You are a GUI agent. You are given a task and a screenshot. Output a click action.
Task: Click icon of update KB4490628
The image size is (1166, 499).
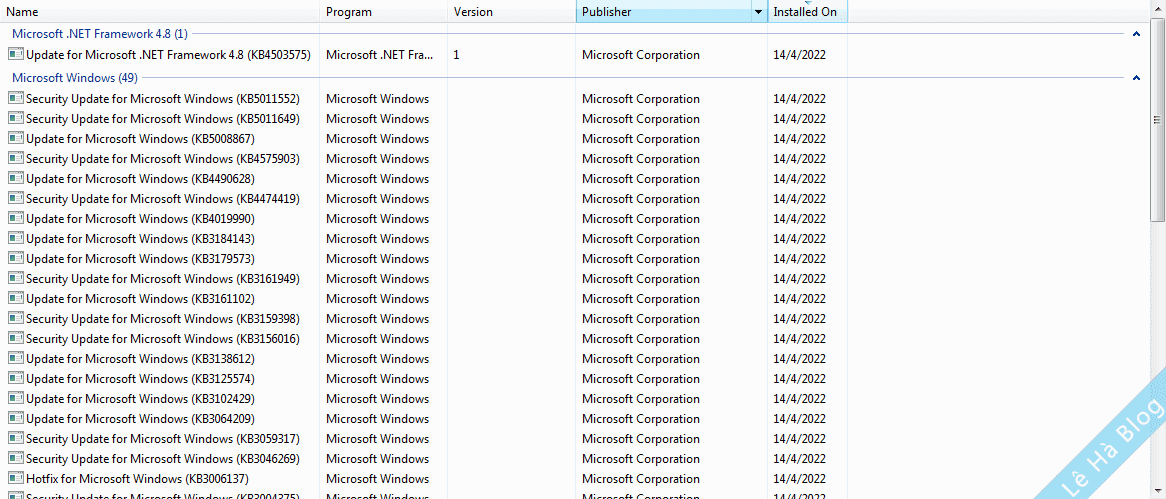click(x=15, y=178)
